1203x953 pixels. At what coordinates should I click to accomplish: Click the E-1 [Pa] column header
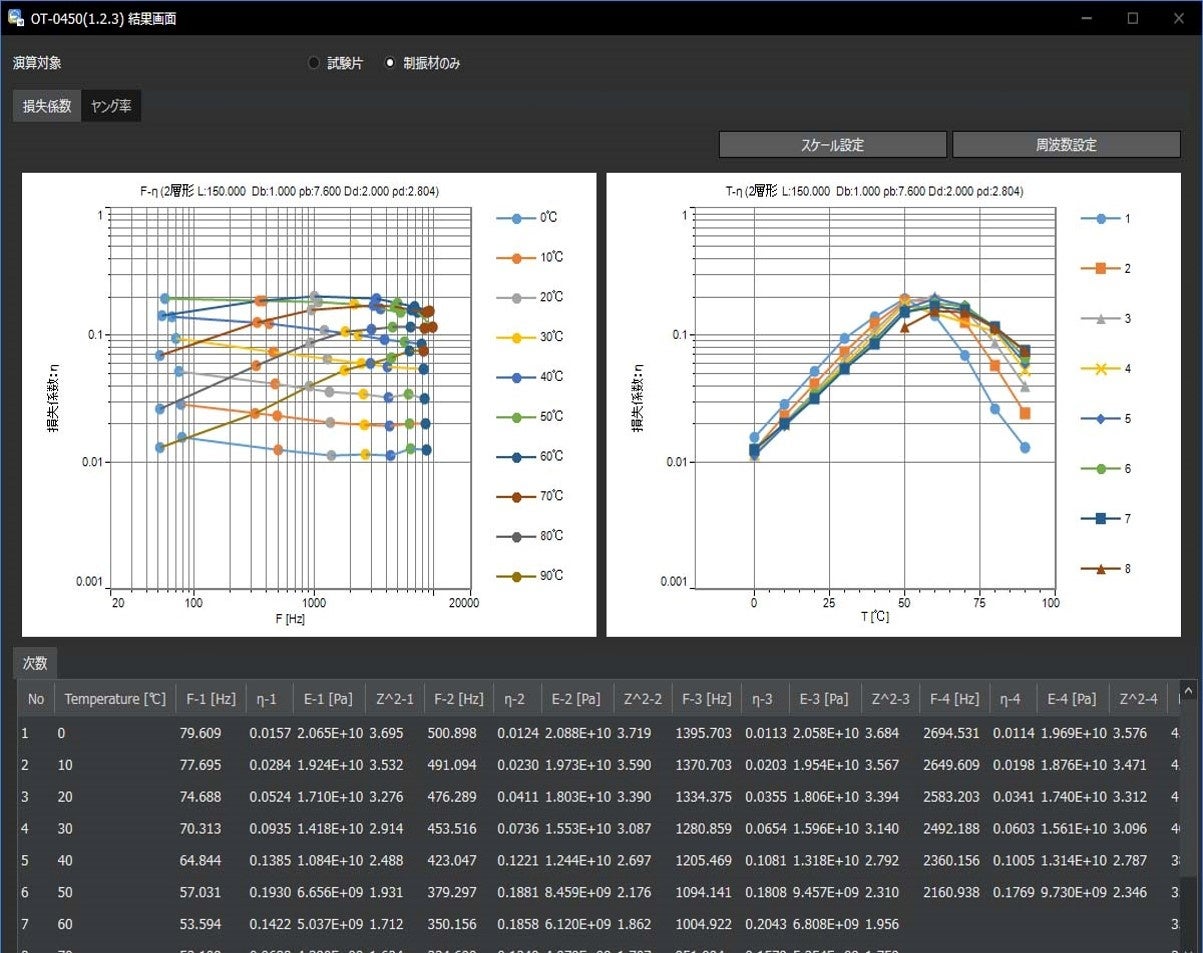click(329, 699)
